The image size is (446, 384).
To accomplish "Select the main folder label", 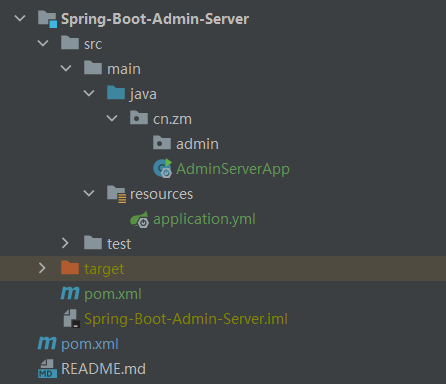I will [124, 69].
